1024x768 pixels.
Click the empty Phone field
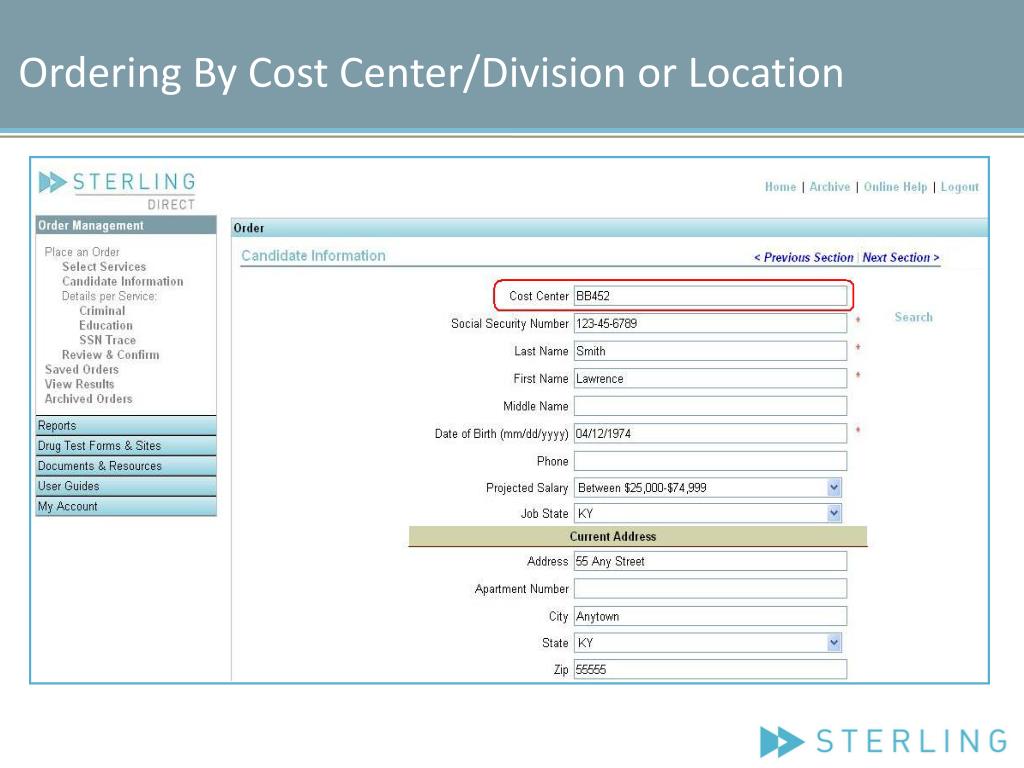(711, 461)
